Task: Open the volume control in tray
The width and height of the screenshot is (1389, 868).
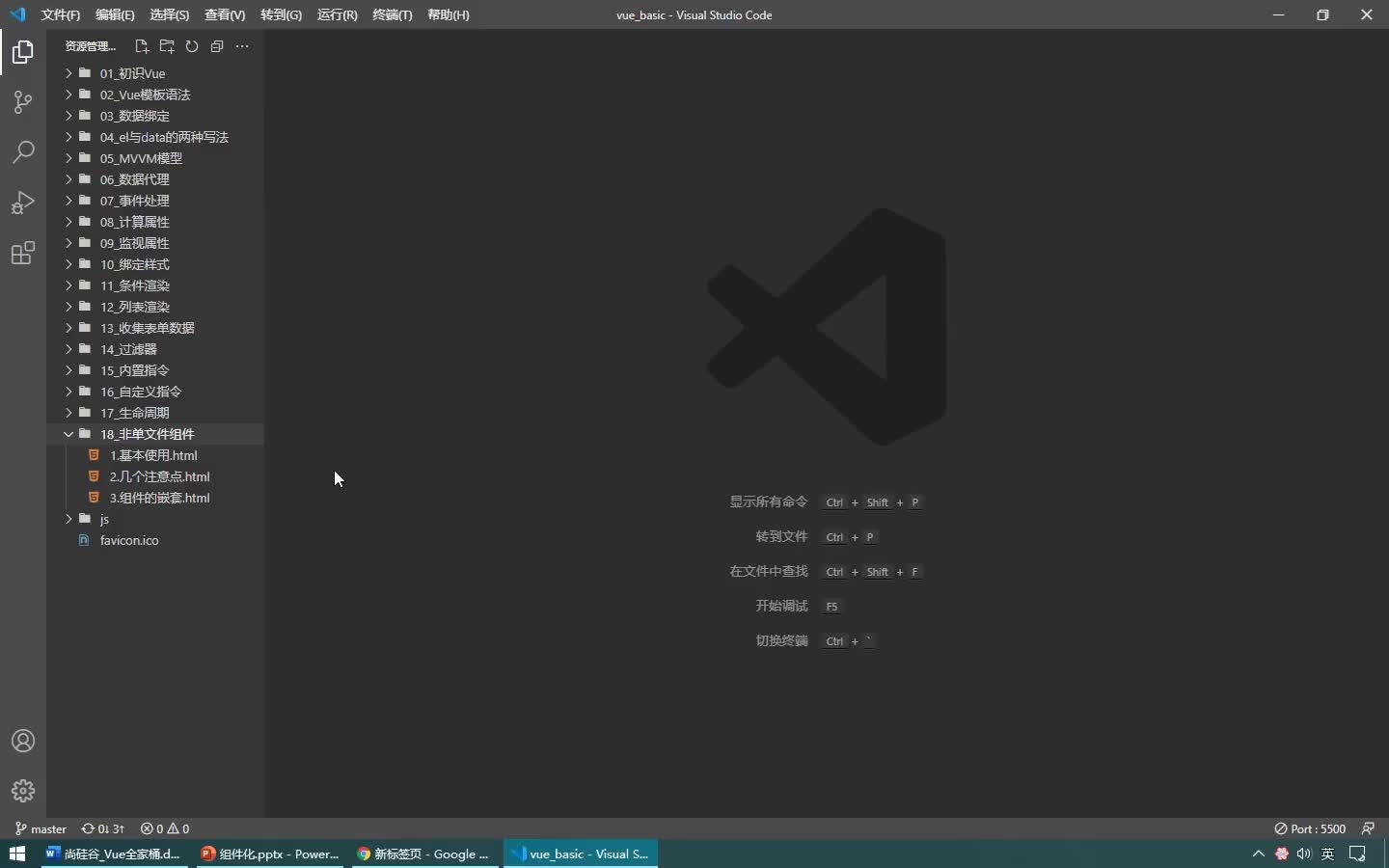Action: point(1304,854)
